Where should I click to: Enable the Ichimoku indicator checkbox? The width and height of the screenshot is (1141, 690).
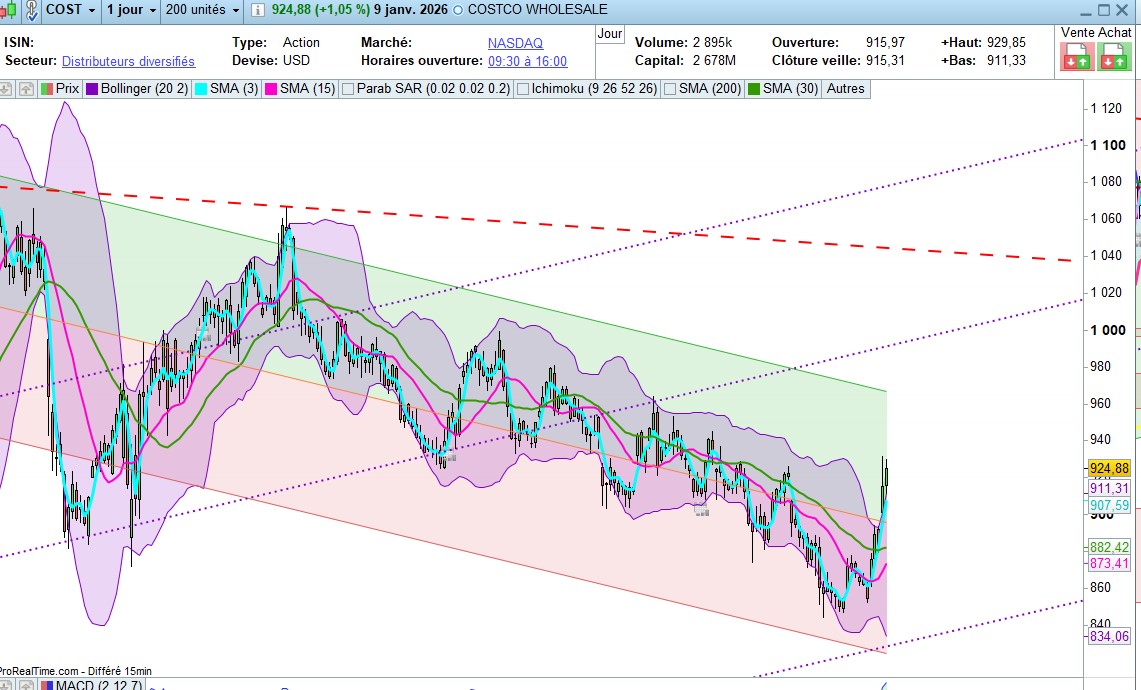pyautogui.click(x=522, y=89)
